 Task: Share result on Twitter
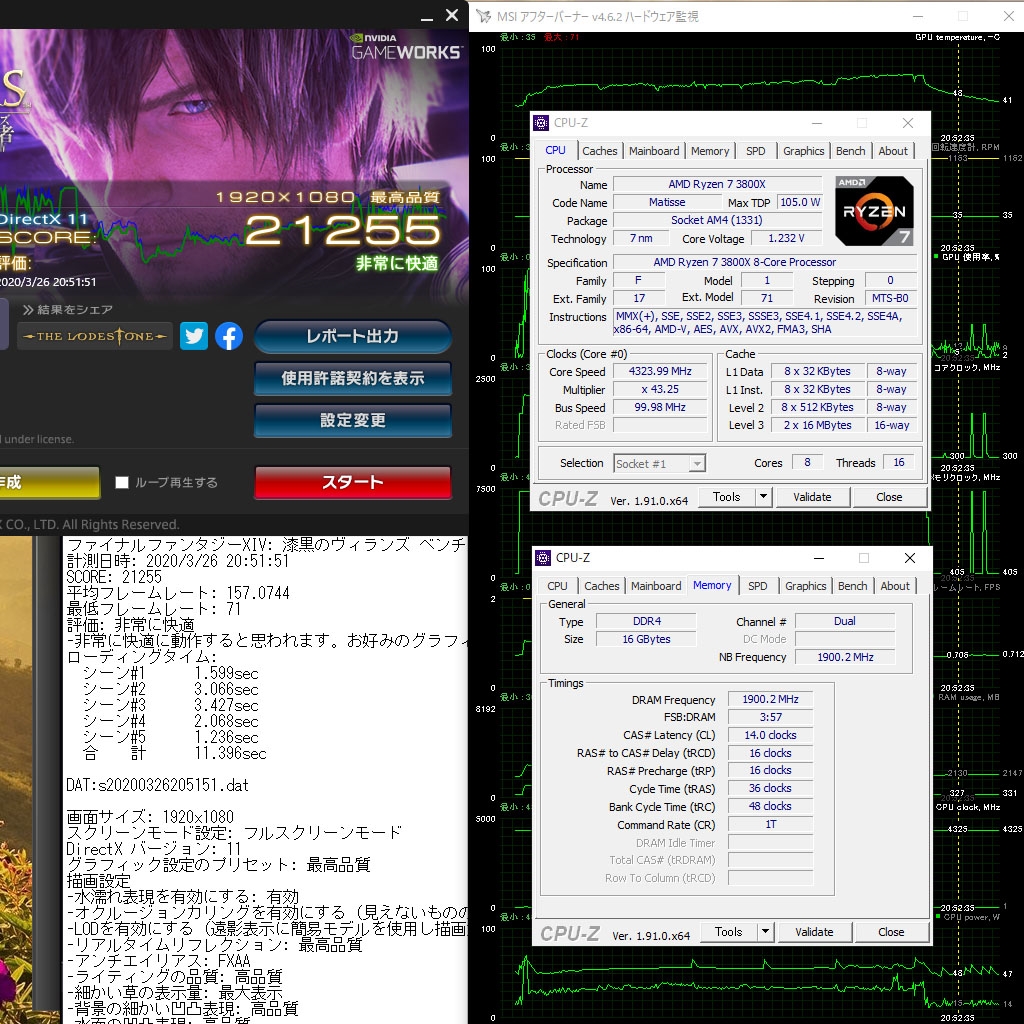point(194,336)
